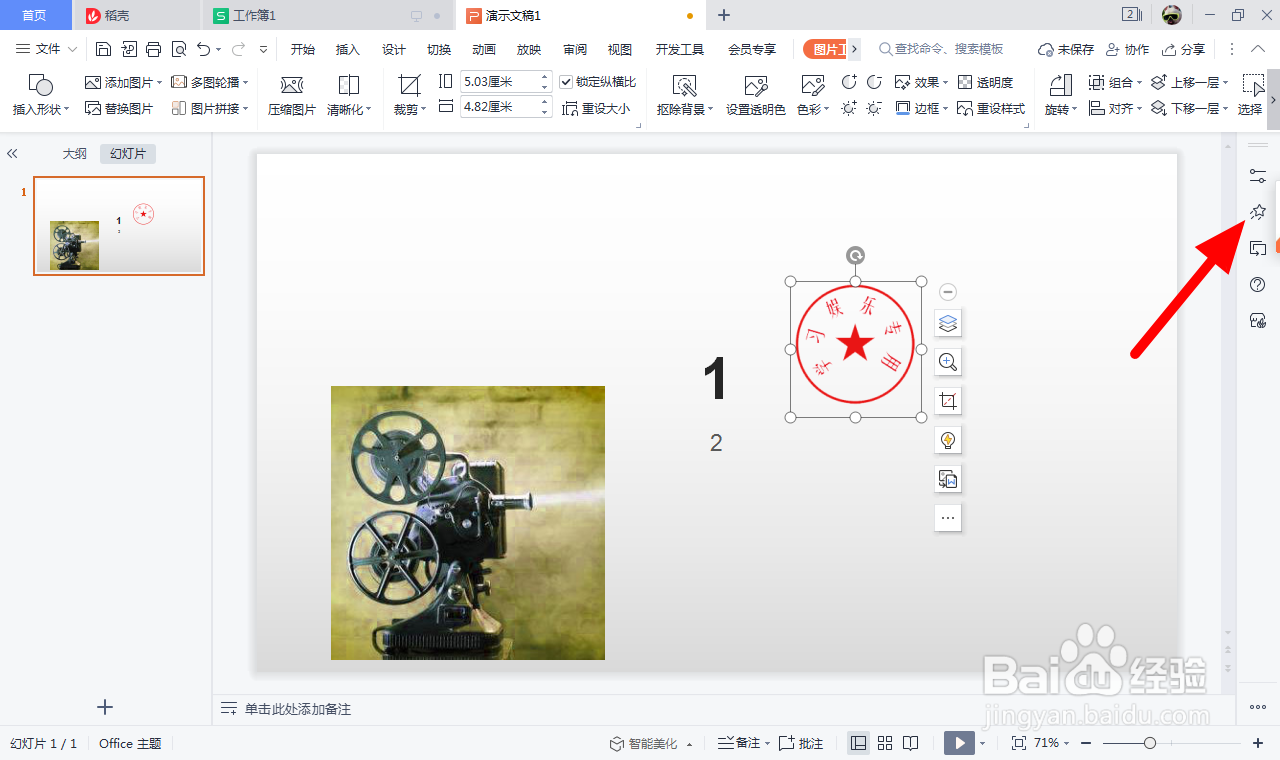The image size is (1280, 760).
Task: Click the picture-to-text icon beside the stamp
Action: click(948, 479)
